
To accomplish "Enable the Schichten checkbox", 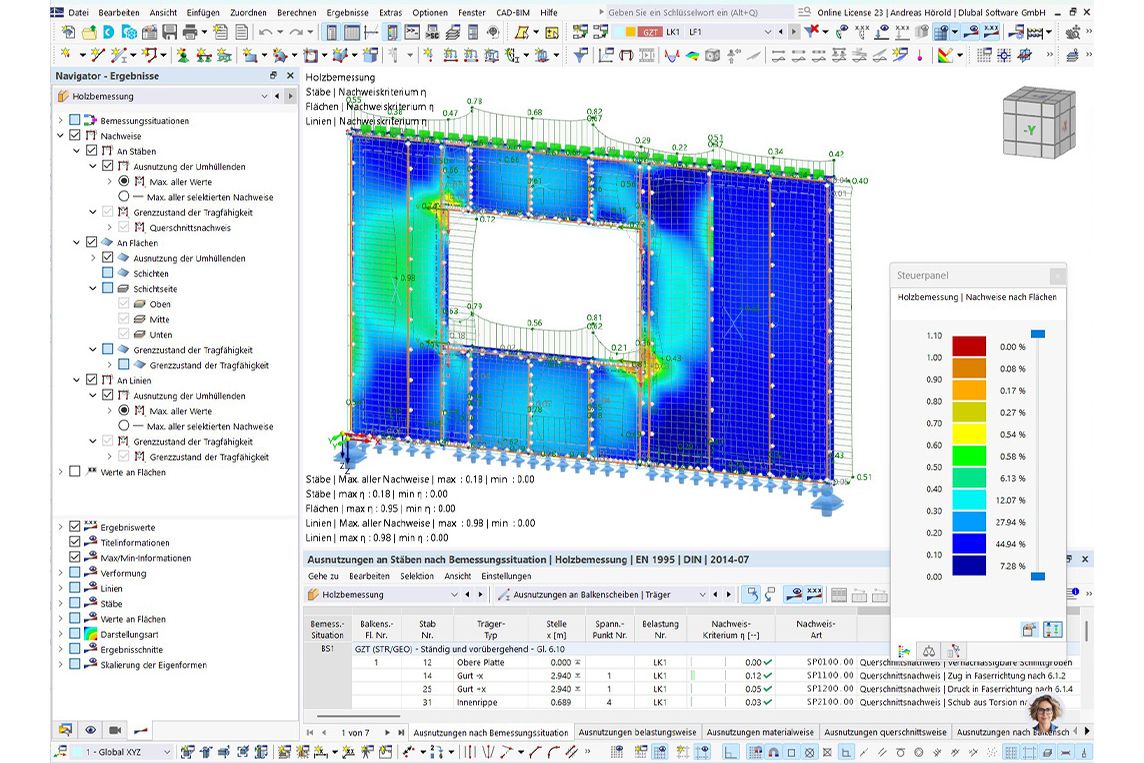I will [108, 273].
